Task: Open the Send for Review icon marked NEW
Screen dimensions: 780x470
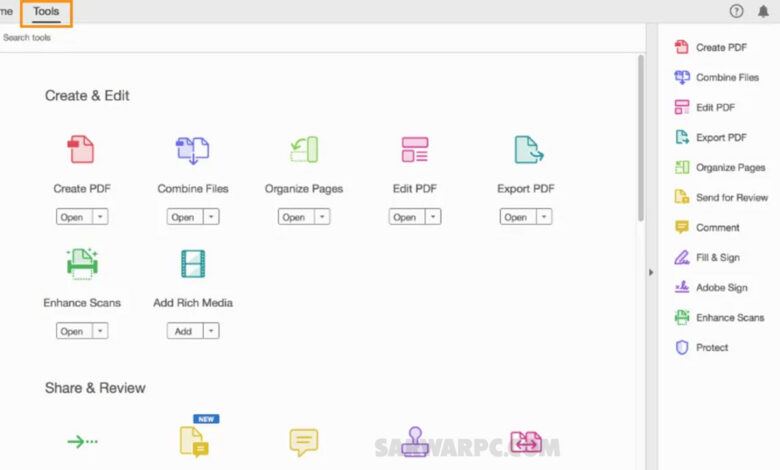Action: click(195, 441)
